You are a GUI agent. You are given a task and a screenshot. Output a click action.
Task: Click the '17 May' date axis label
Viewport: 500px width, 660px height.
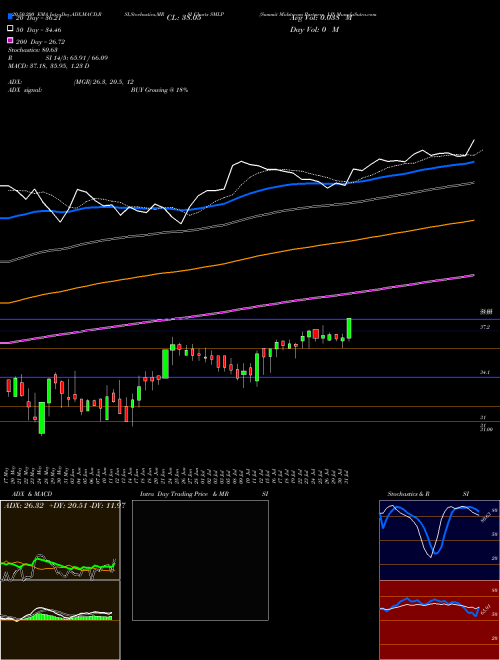pyautogui.click(x=8, y=475)
